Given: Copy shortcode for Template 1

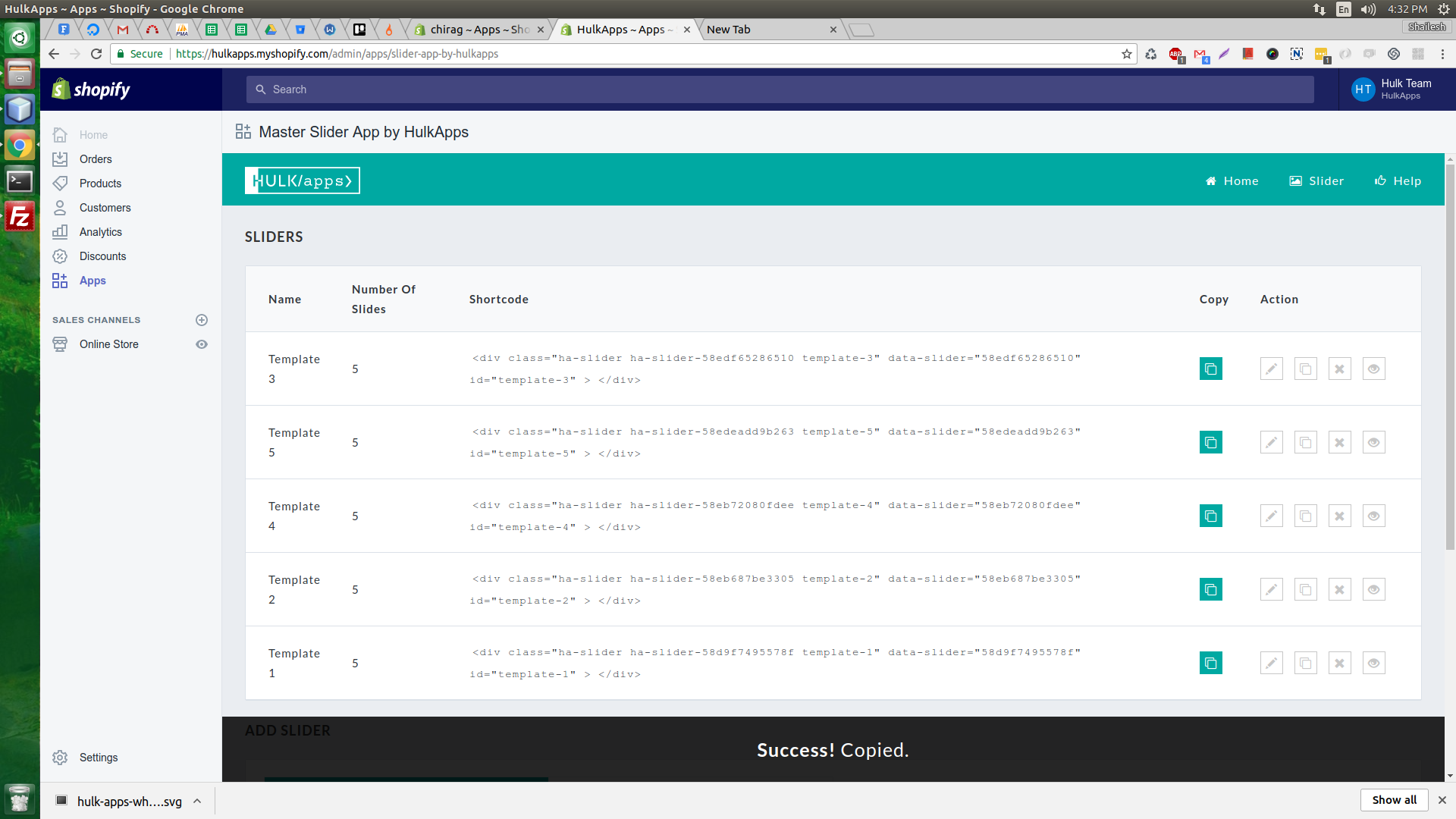Looking at the screenshot, I should point(1210,663).
